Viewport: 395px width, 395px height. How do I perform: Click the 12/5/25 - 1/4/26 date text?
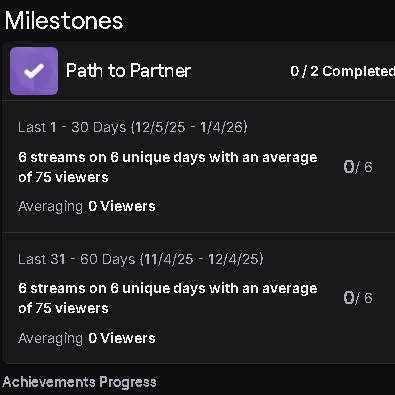coord(189,127)
